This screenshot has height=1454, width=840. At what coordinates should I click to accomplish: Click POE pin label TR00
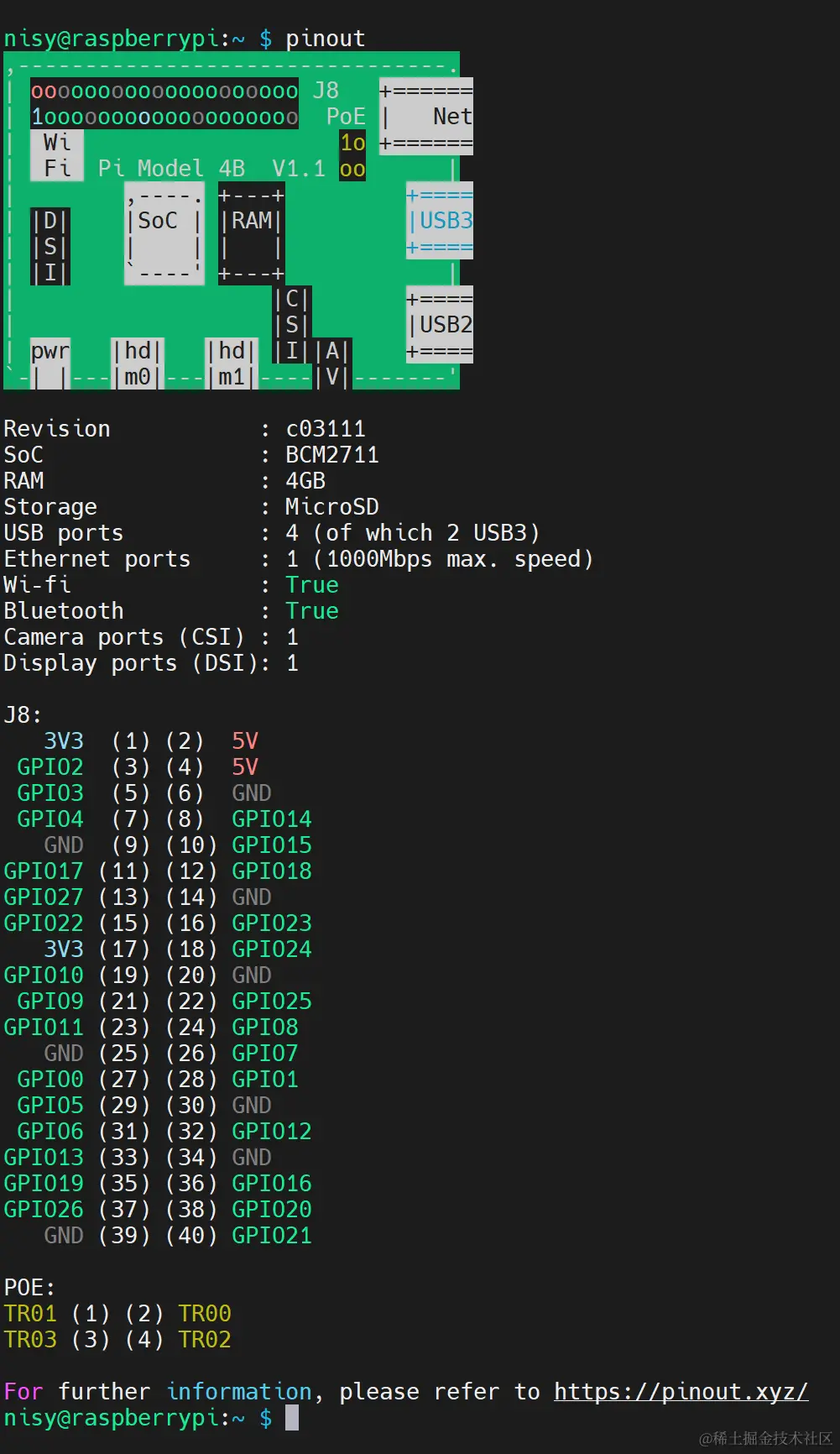[205, 1314]
